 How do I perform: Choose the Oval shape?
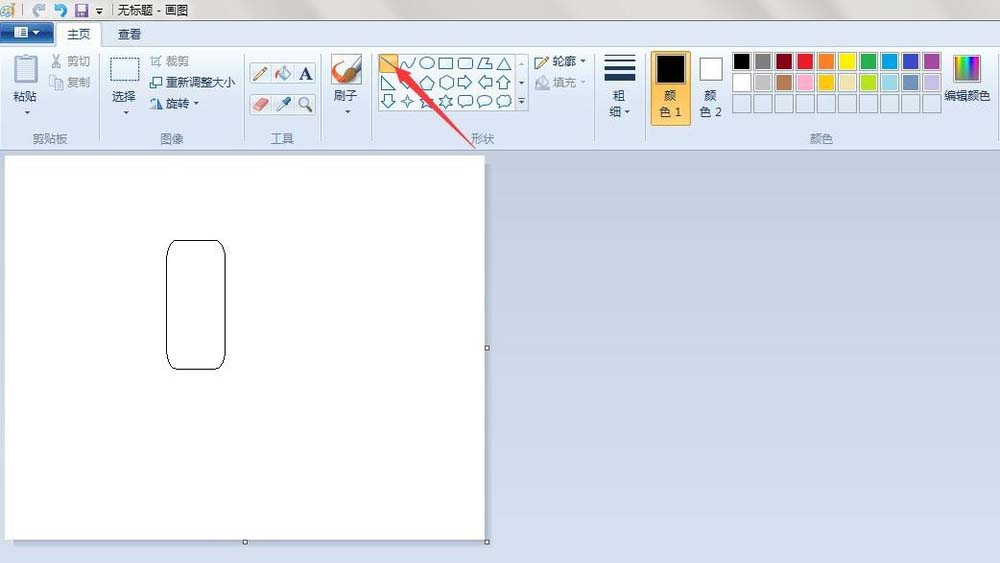(427, 63)
